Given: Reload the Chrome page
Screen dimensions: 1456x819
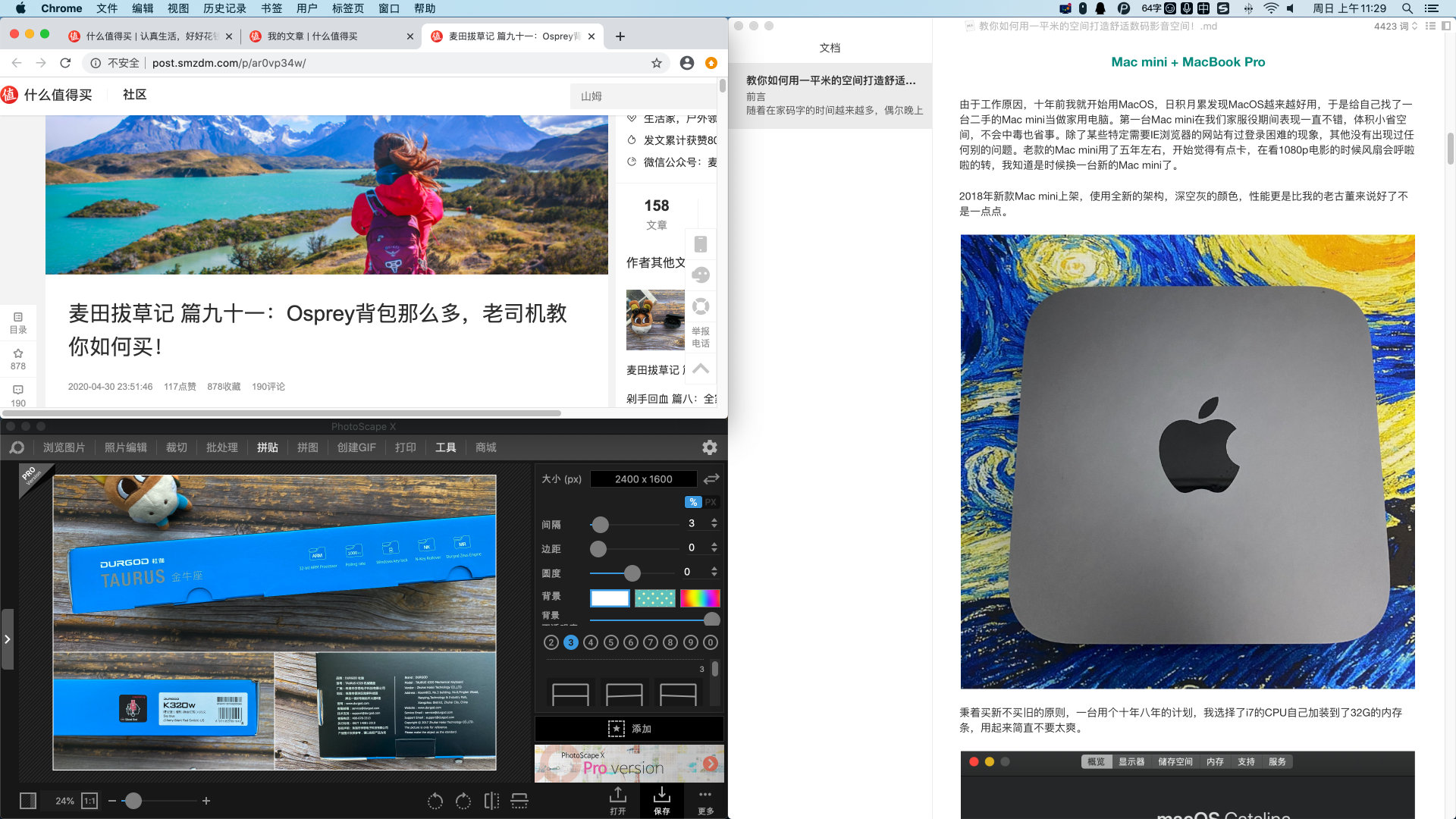Looking at the screenshot, I should pos(65,63).
